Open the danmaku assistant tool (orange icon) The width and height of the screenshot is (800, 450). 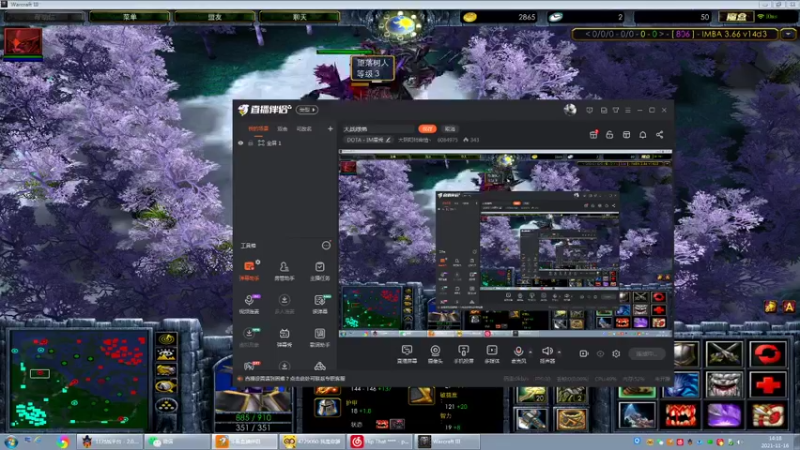(249, 270)
